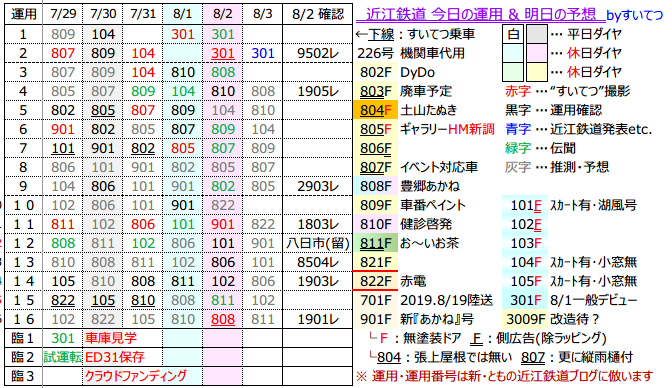Click the orange '804F' legend cell
This screenshot has width=672, height=388.
(x=375, y=110)
